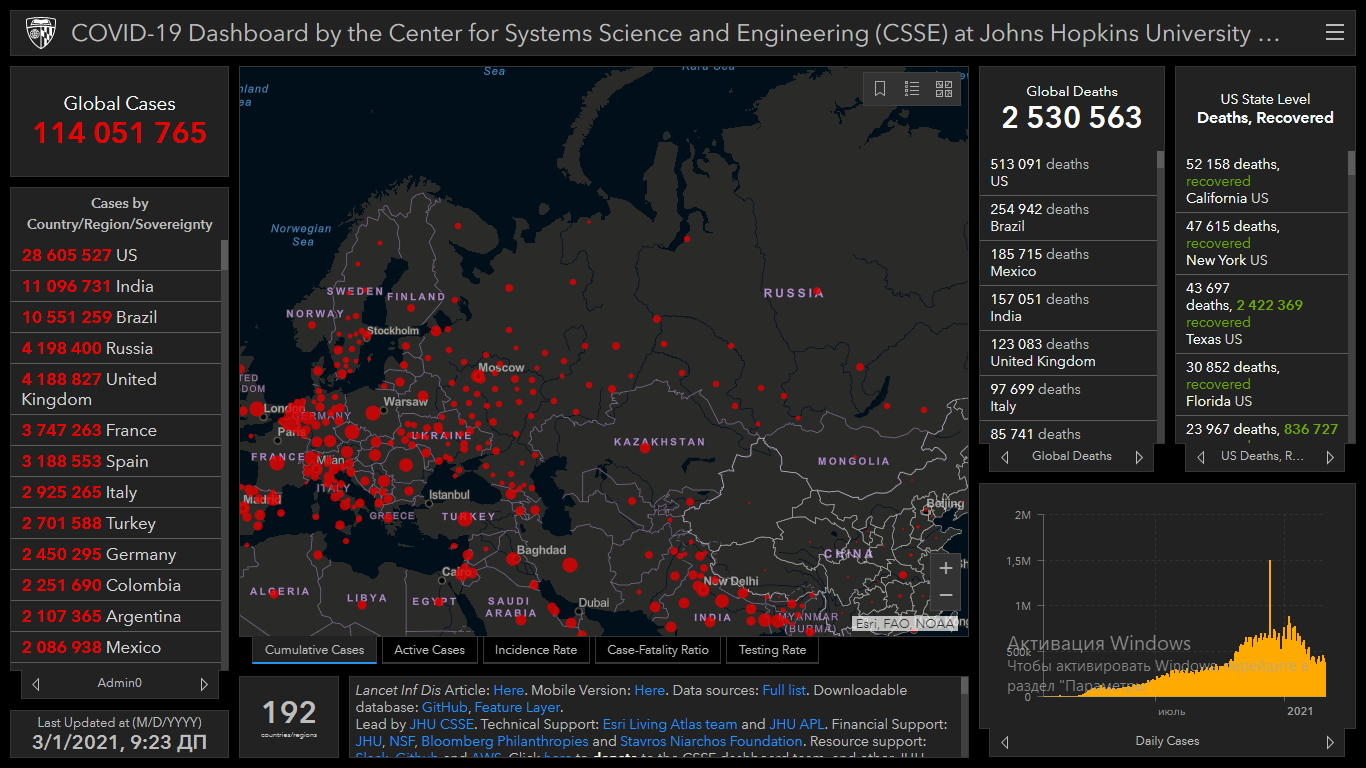Zoom in on the map
Viewport: 1366px width, 768px height.
pyautogui.click(x=945, y=569)
